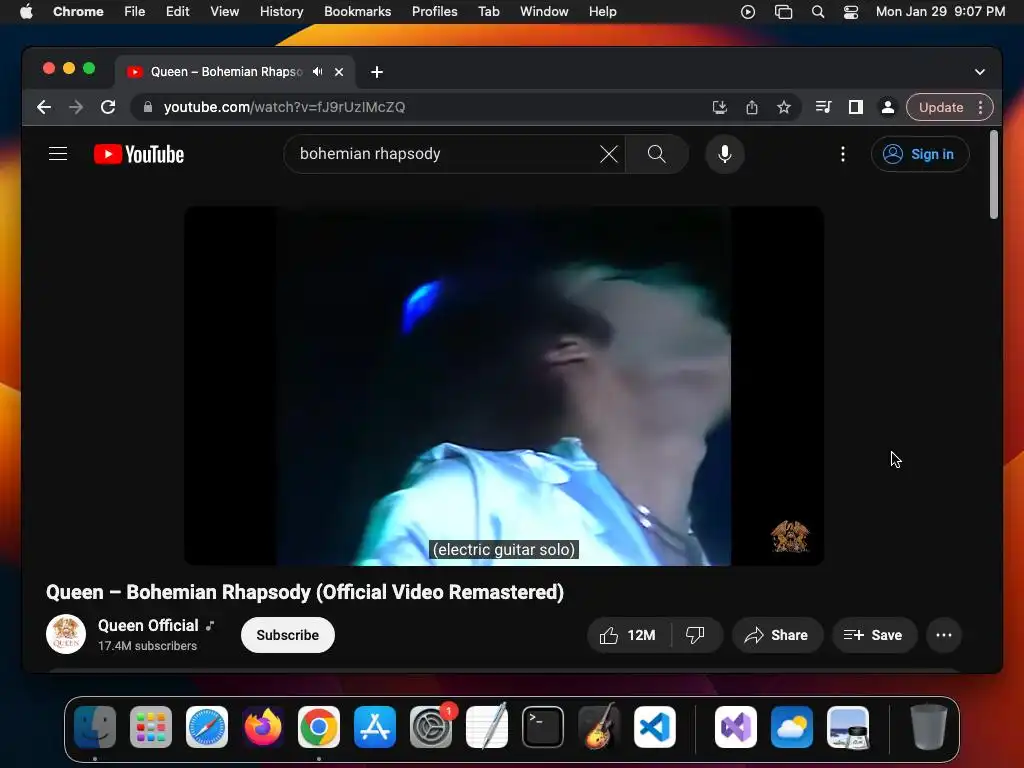Viewport: 1024px width, 768px height.
Task: Install app icon in address bar
Action: [x=720, y=107]
